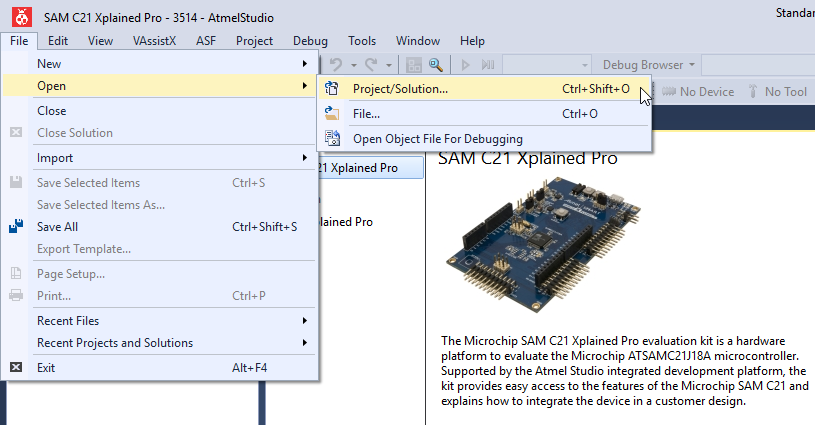Click the Find magnifier toolbar icon
815x425 pixels.
pos(436,64)
